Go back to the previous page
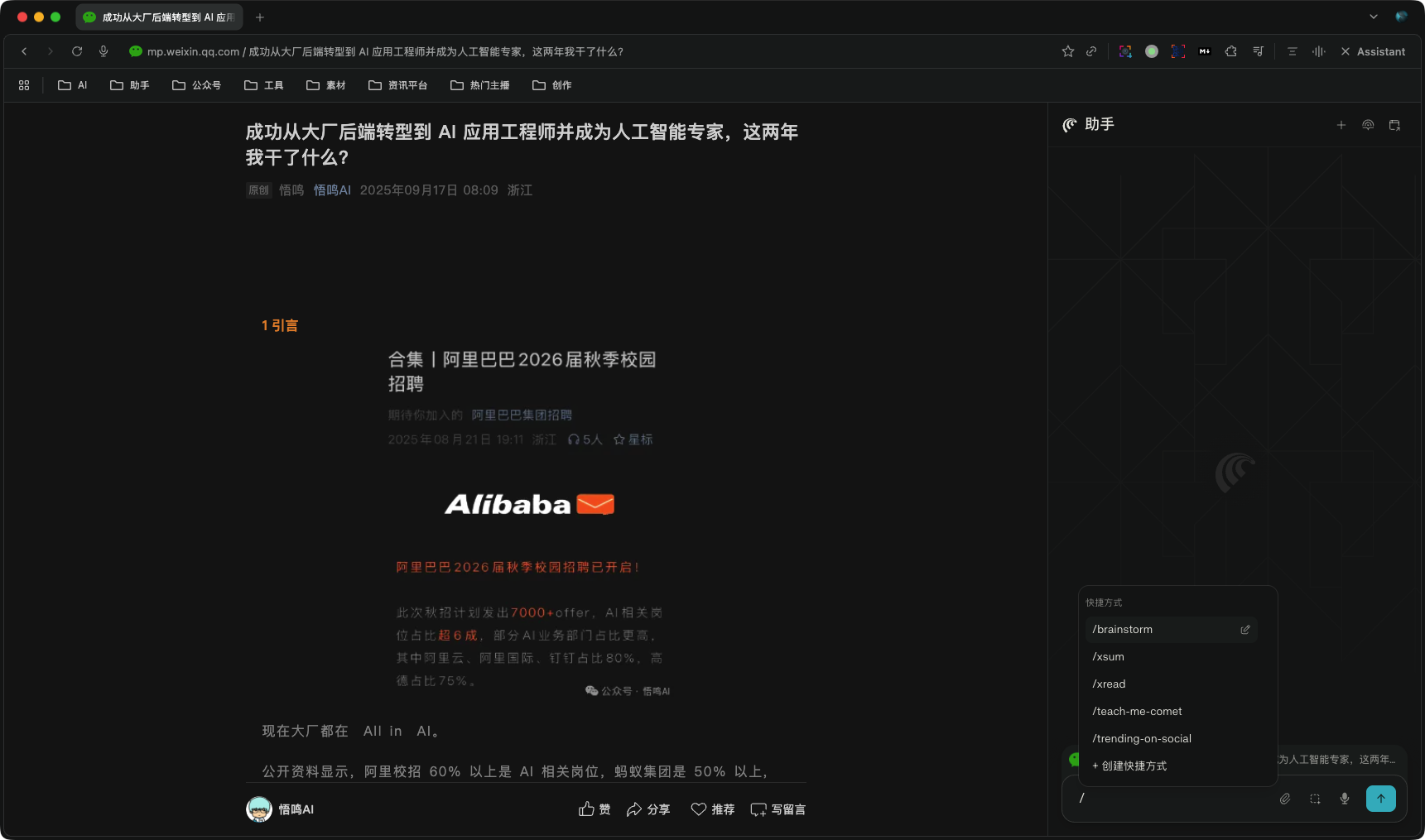 coord(24,51)
